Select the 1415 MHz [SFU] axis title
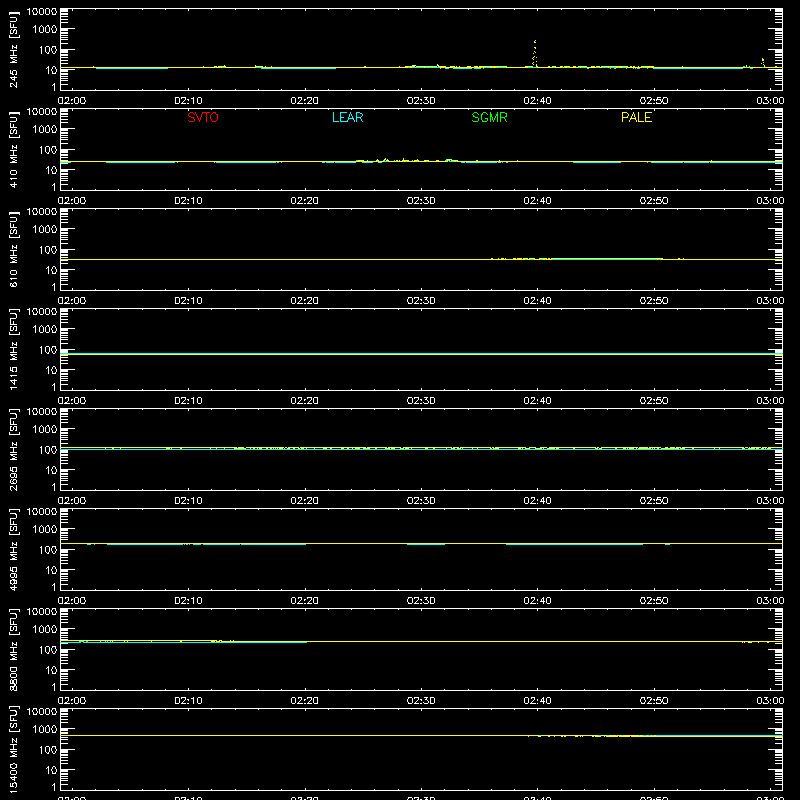Image resolution: width=800 pixels, height=800 pixels. pyautogui.click(x=13, y=350)
